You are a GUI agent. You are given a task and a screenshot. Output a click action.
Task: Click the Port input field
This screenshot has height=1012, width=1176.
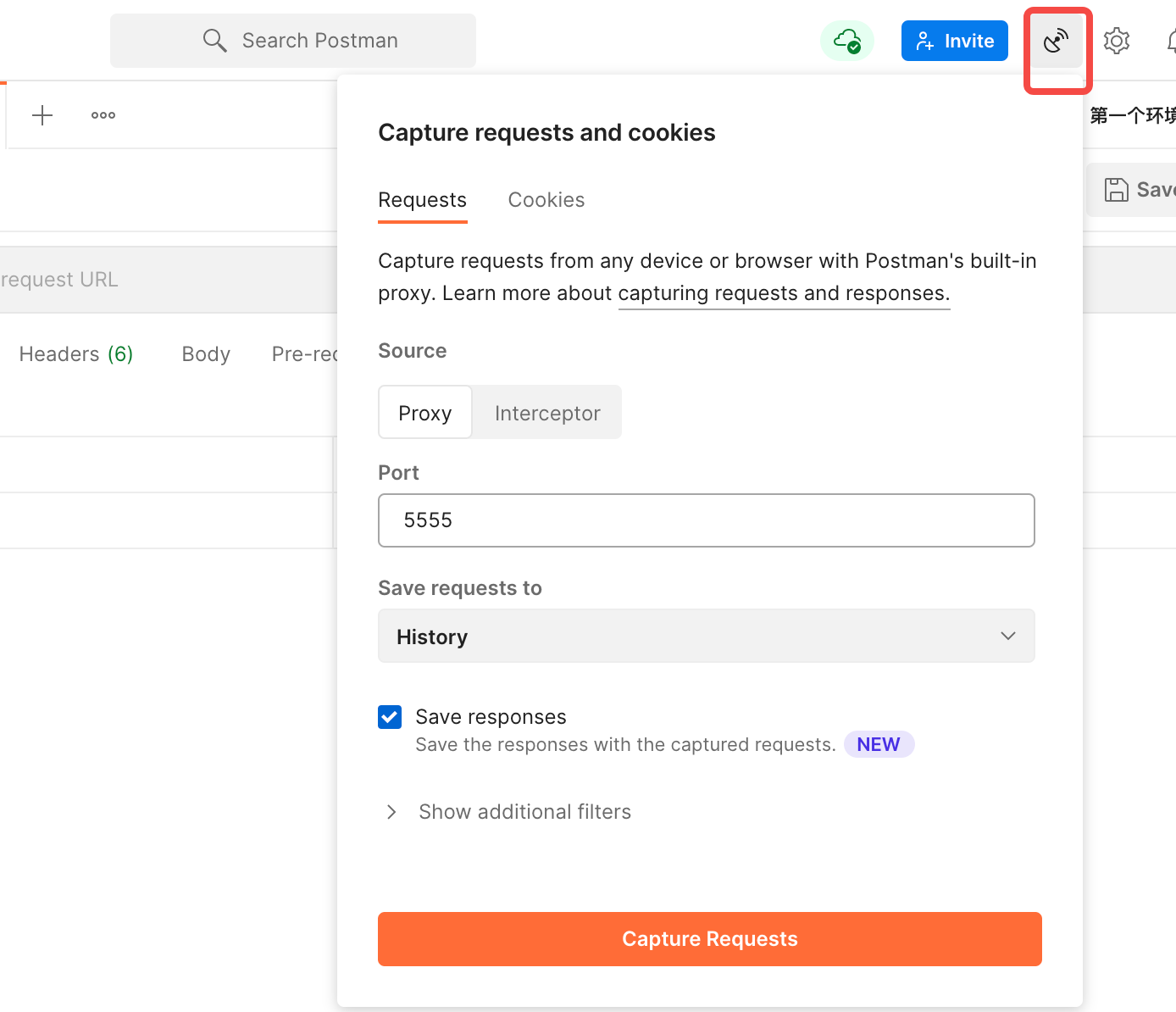tap(706, 520)
